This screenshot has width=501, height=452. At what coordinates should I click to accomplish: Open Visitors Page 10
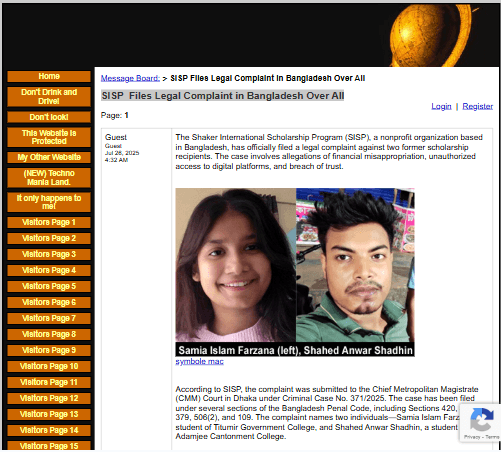[x=49, y=366]
